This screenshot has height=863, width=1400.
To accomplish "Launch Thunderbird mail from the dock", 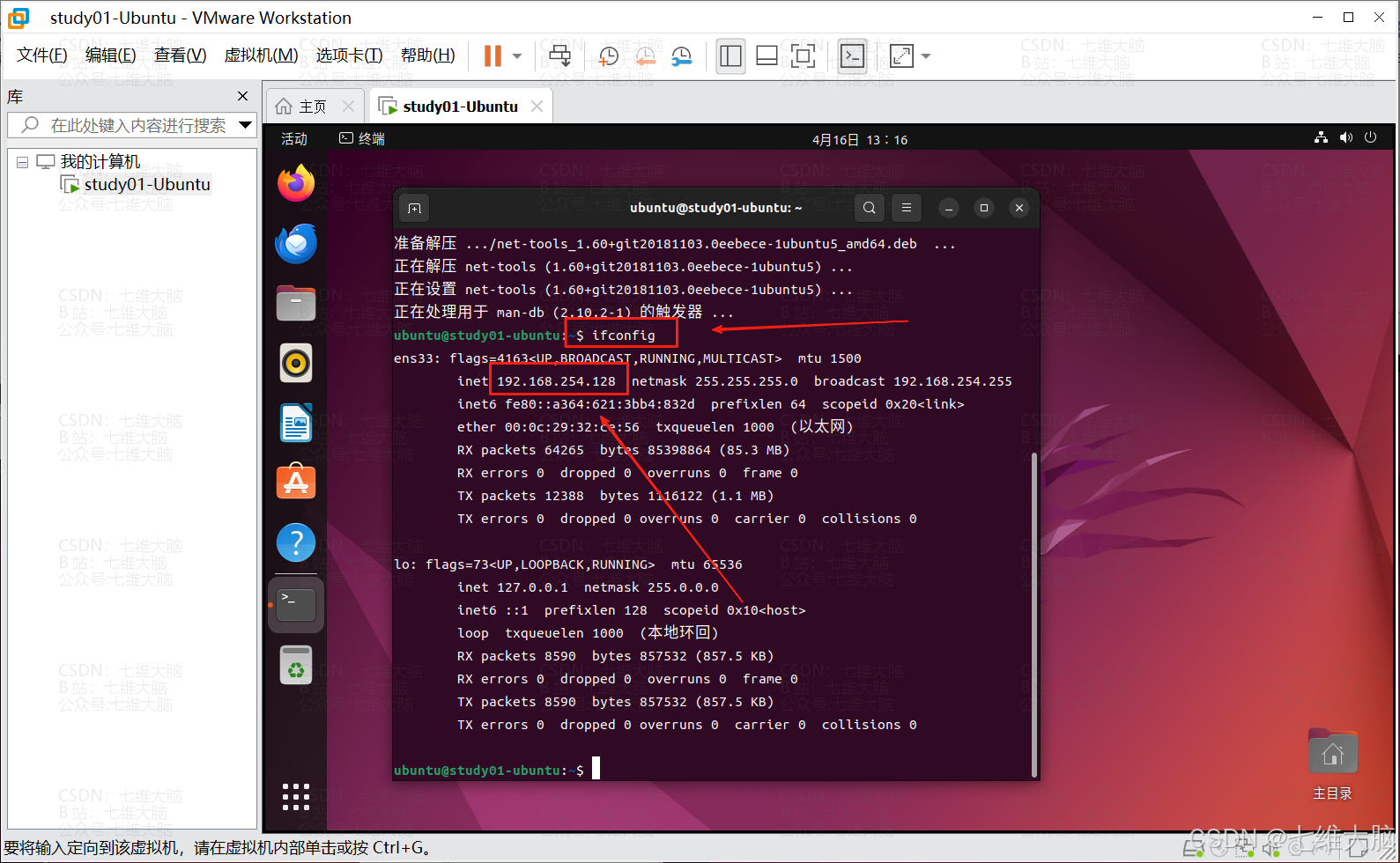I will coord(296,244).
